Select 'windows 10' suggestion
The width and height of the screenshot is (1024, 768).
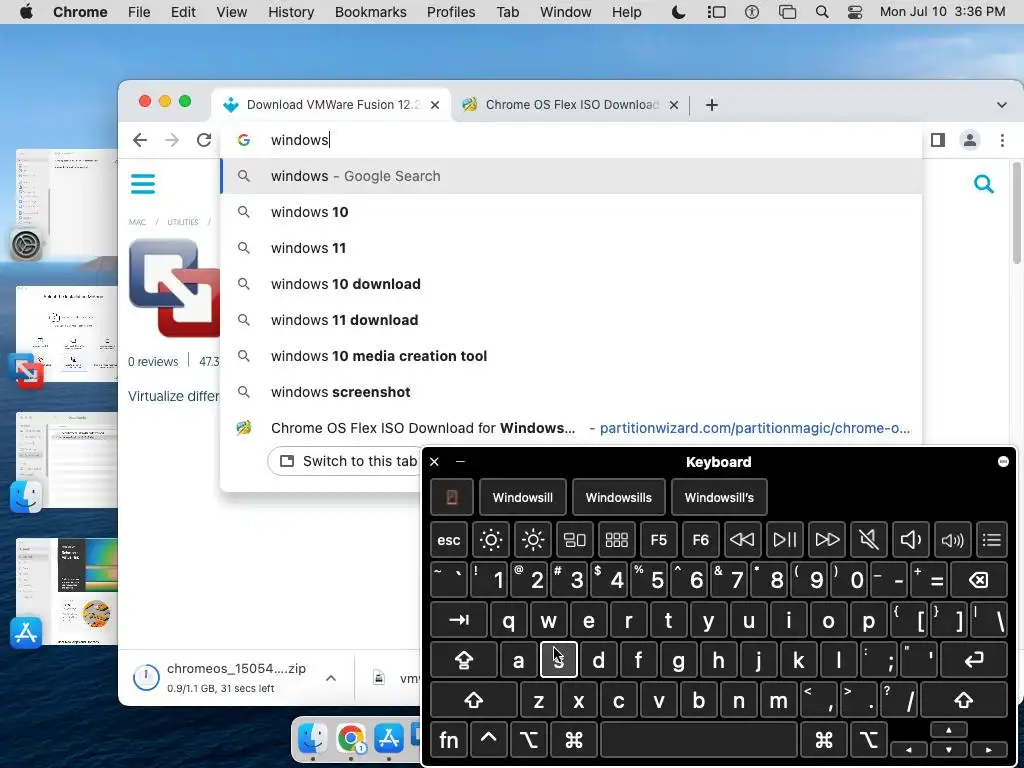click(571, 212)
